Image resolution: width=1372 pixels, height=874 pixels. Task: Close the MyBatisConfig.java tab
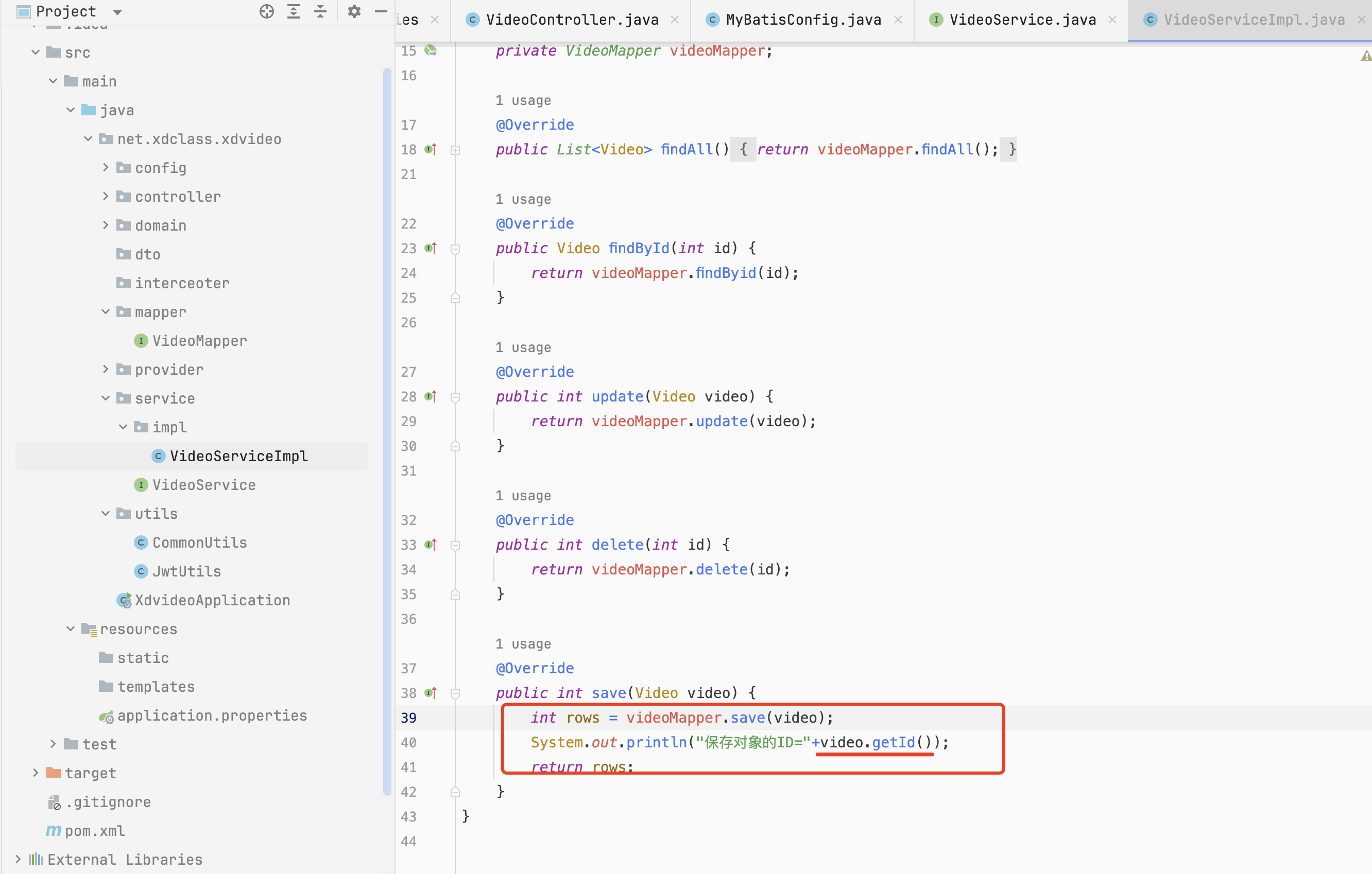(898, 20)
